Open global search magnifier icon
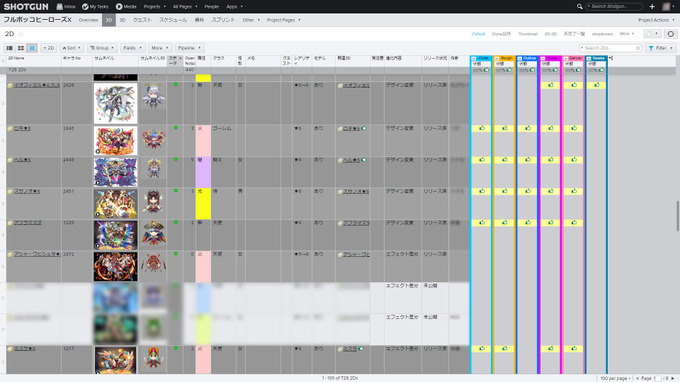This screenshot has height=382, width=680. point(579,7)
